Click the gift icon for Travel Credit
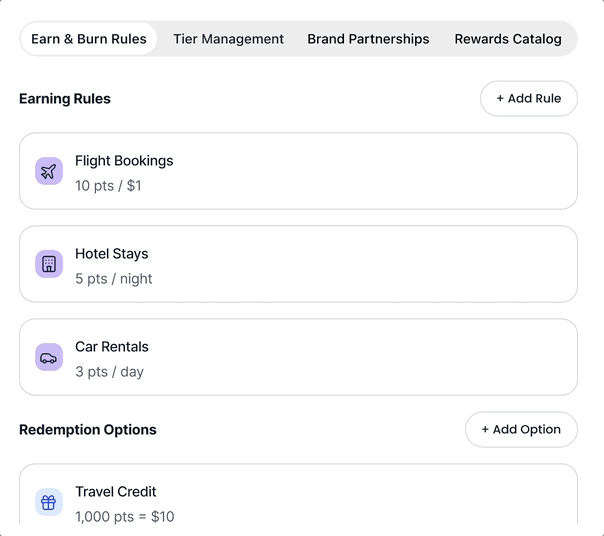 coord(49,502)
